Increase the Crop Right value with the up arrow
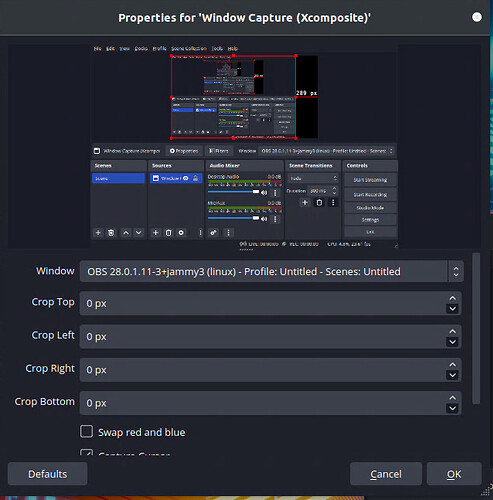 (x=452, y=365)
